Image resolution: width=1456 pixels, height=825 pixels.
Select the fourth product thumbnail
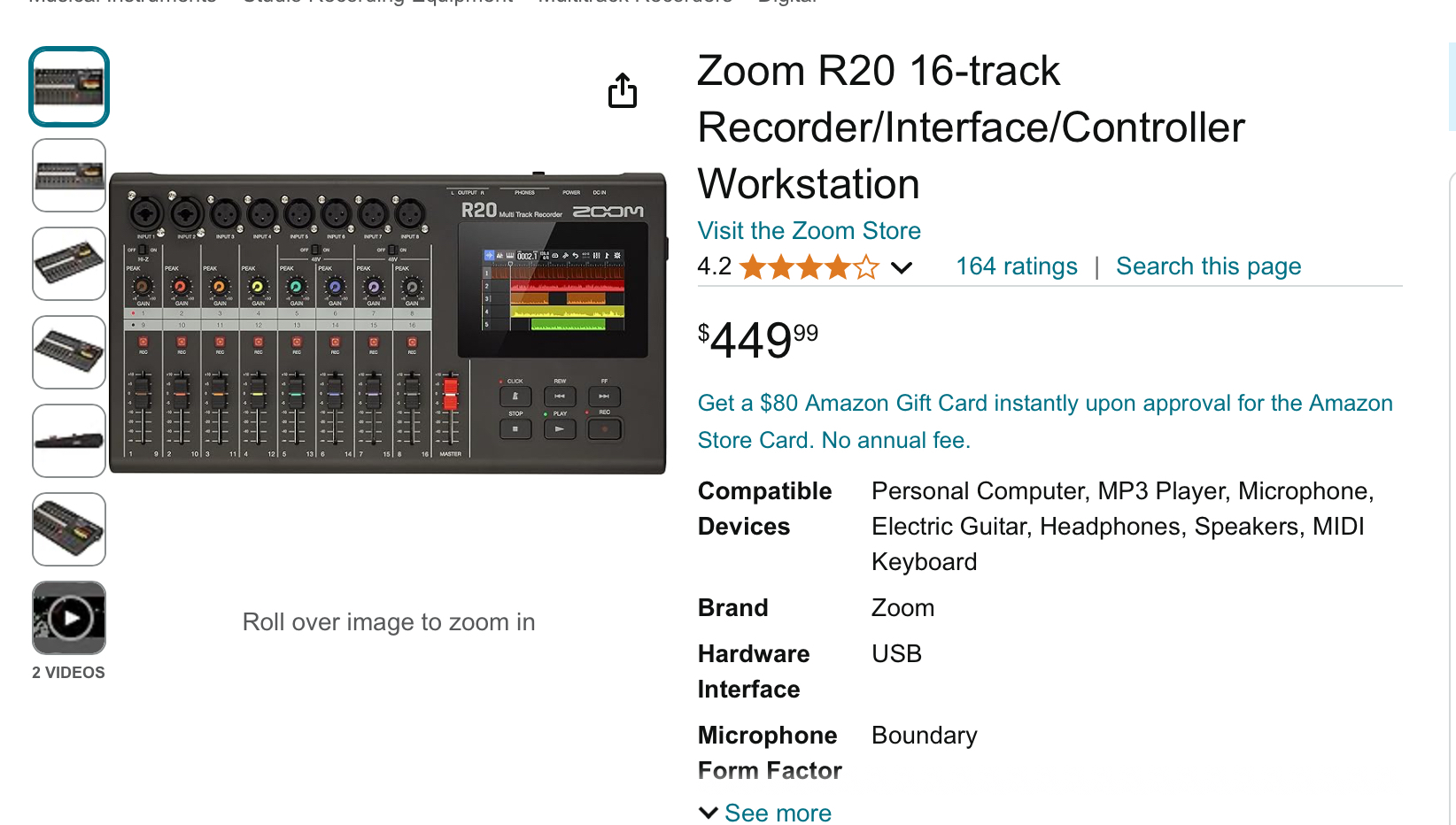point(69,352)
